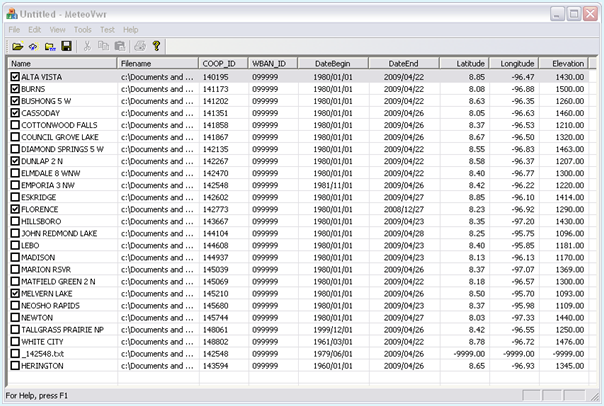Click the Paste clipboard icon
Image resolution: width=604 pixels, height=406 pixels.
pyautogui.click(x=120, y=46)
